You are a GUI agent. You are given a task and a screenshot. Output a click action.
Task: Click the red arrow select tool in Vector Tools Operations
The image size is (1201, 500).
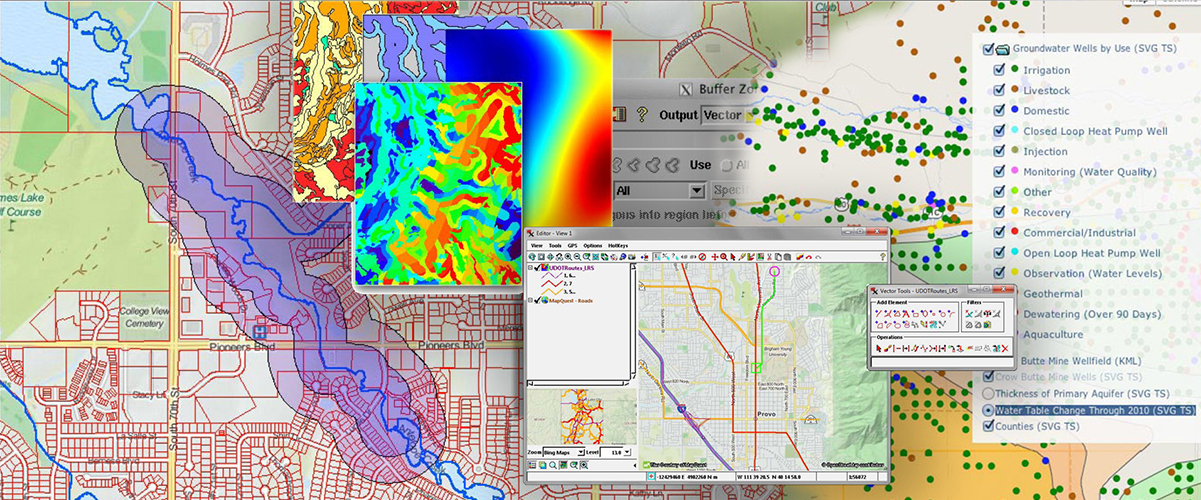click(879, 348)
